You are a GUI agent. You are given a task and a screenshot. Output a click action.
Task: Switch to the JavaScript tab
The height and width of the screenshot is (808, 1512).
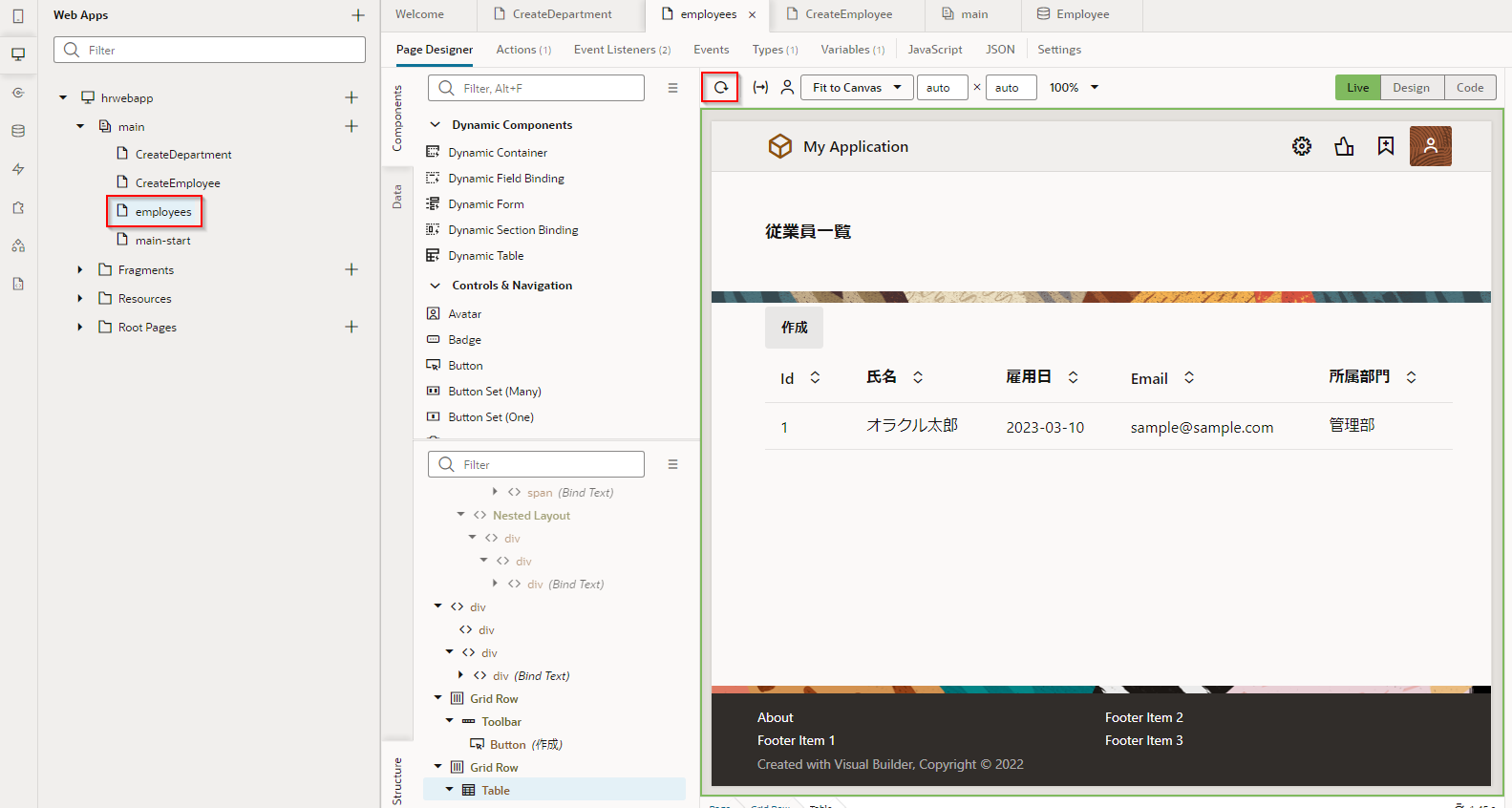pyautogui.click(x=934, y=50)
